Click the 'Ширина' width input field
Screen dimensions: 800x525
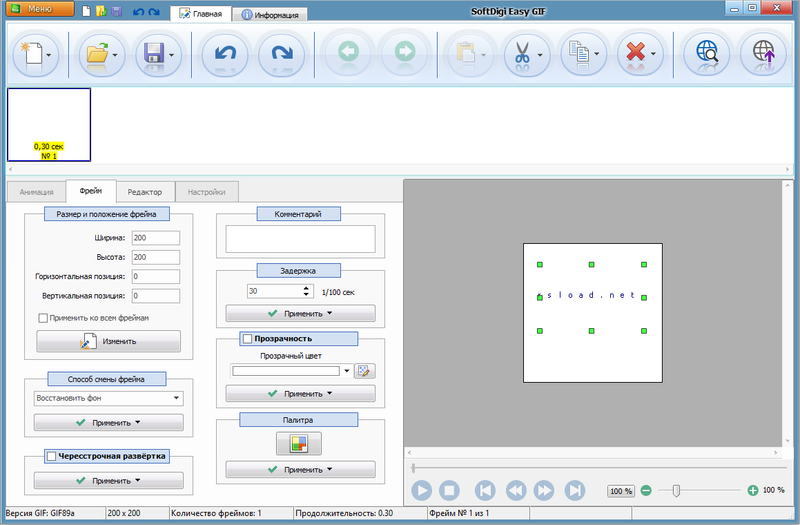pyautogui.click(x=156, y=238)
